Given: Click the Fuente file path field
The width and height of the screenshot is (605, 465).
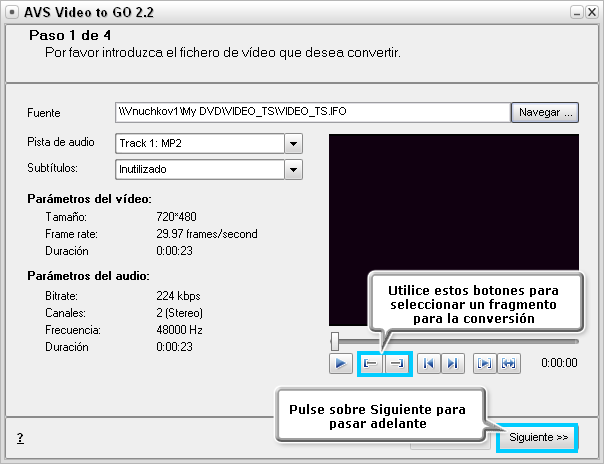Looking at the screenshot, I should tap(313, 112).
